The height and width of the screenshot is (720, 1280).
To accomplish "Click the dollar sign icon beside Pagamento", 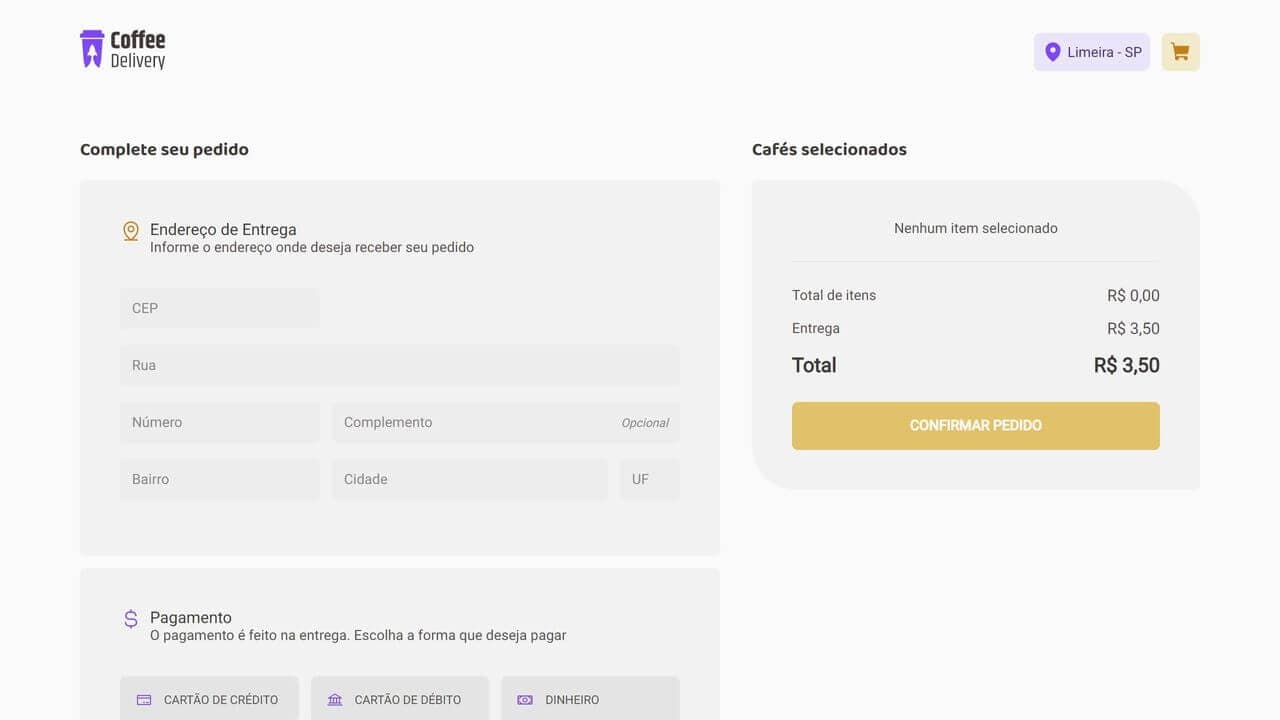I will [x=131, y=619].
